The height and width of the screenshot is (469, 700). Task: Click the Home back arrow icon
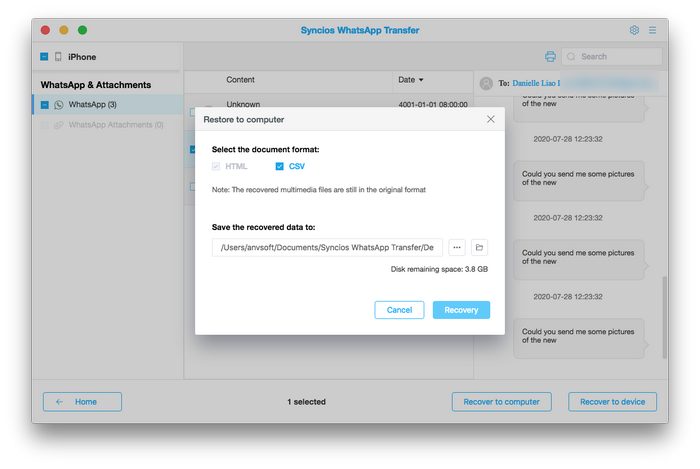[x=59, y=402]
